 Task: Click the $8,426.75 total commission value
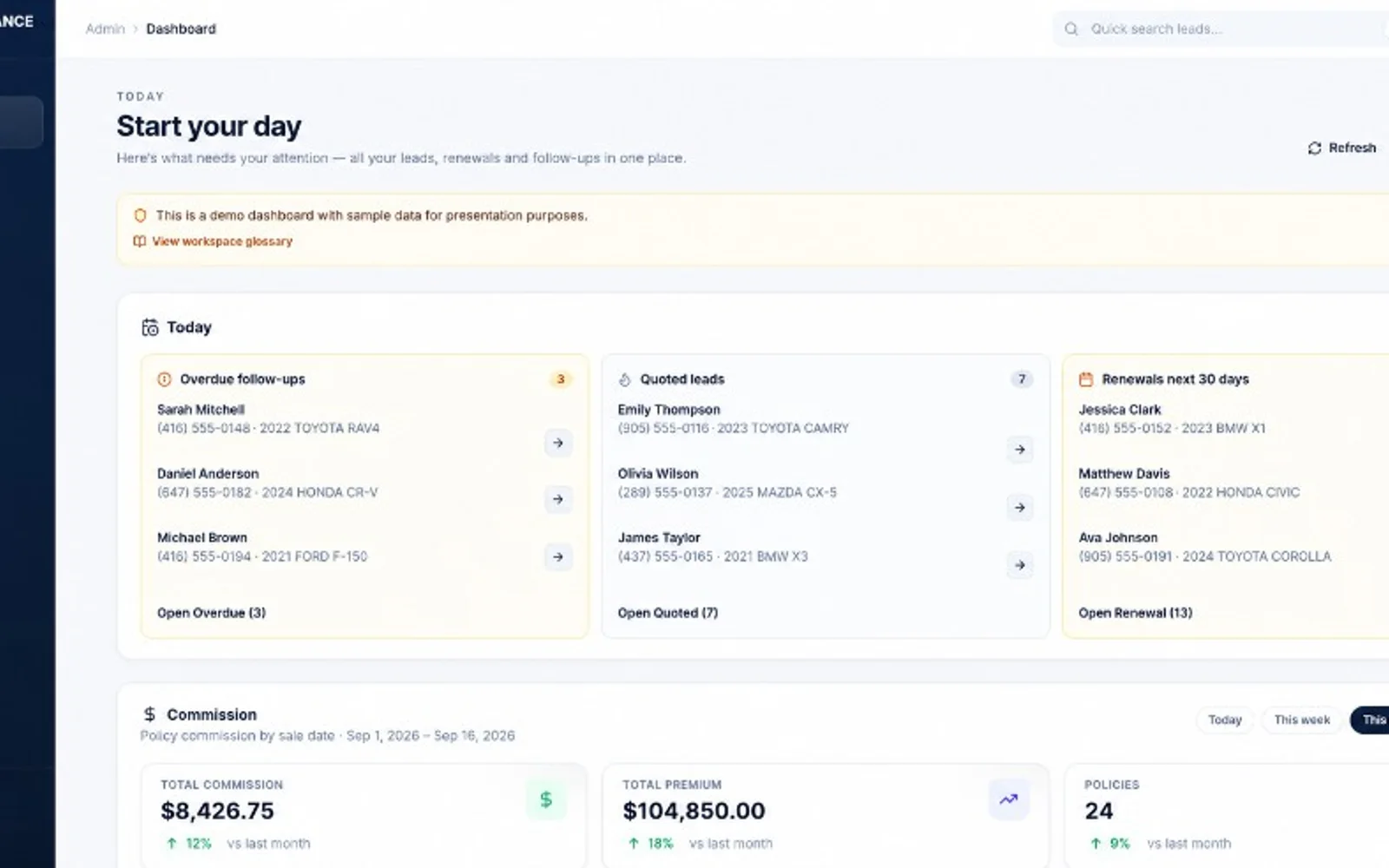coord(217,811)
